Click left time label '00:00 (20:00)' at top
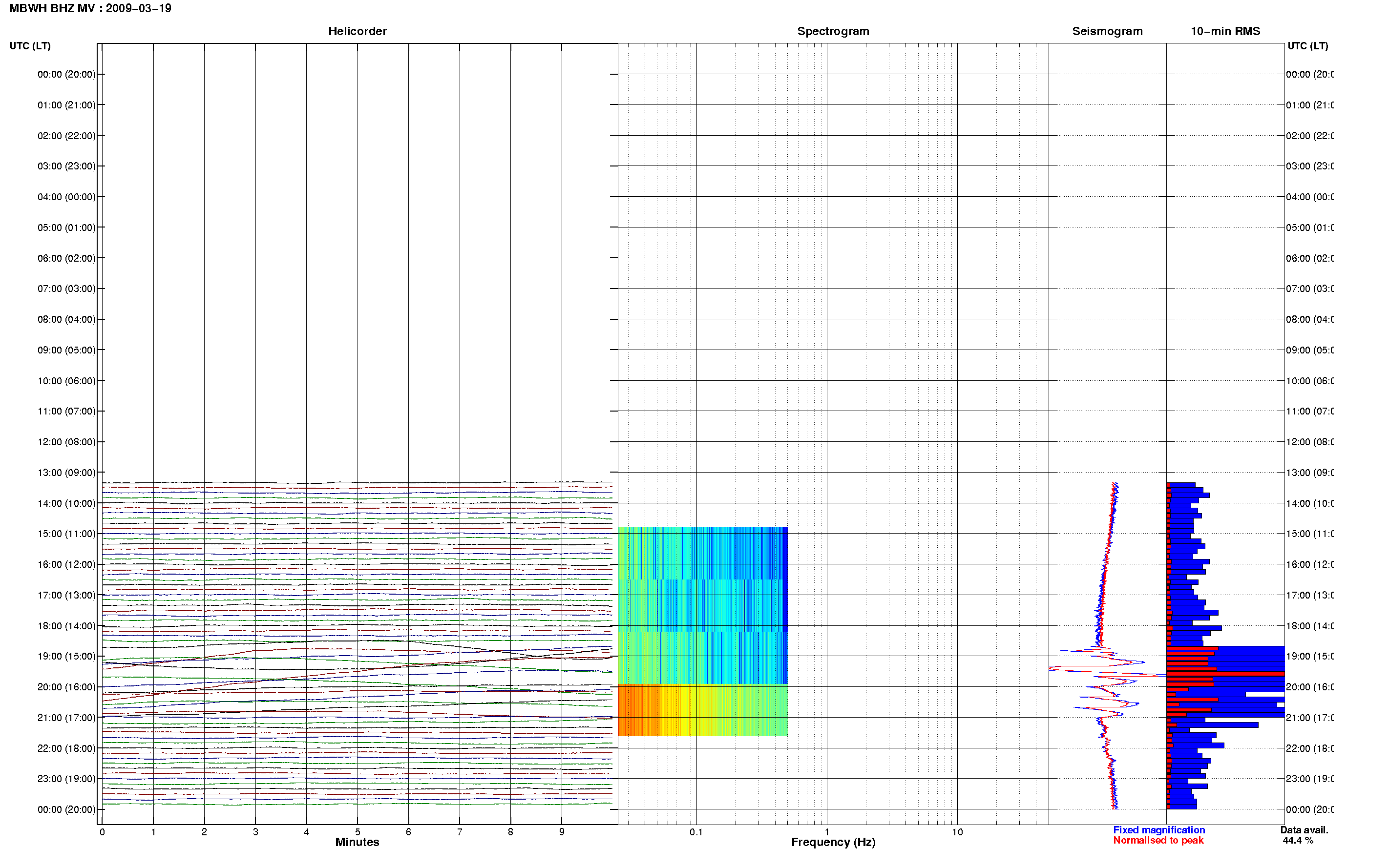 [66, 74]
